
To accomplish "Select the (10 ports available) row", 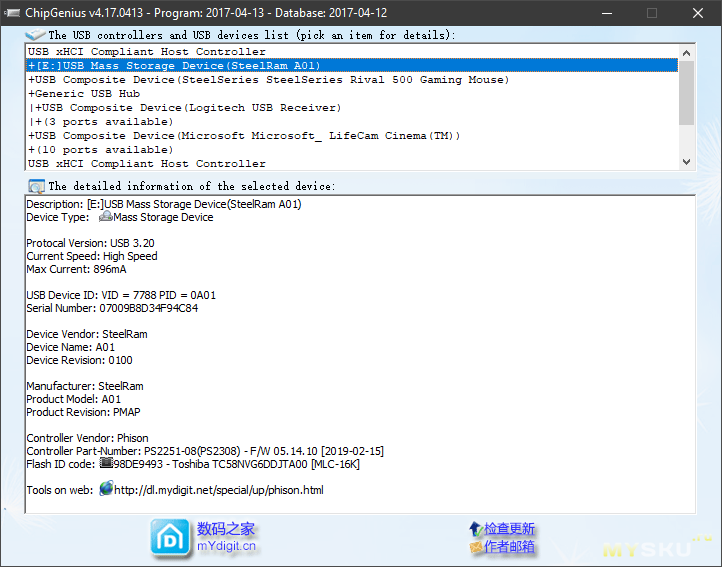I will click(x=352, y=150).
